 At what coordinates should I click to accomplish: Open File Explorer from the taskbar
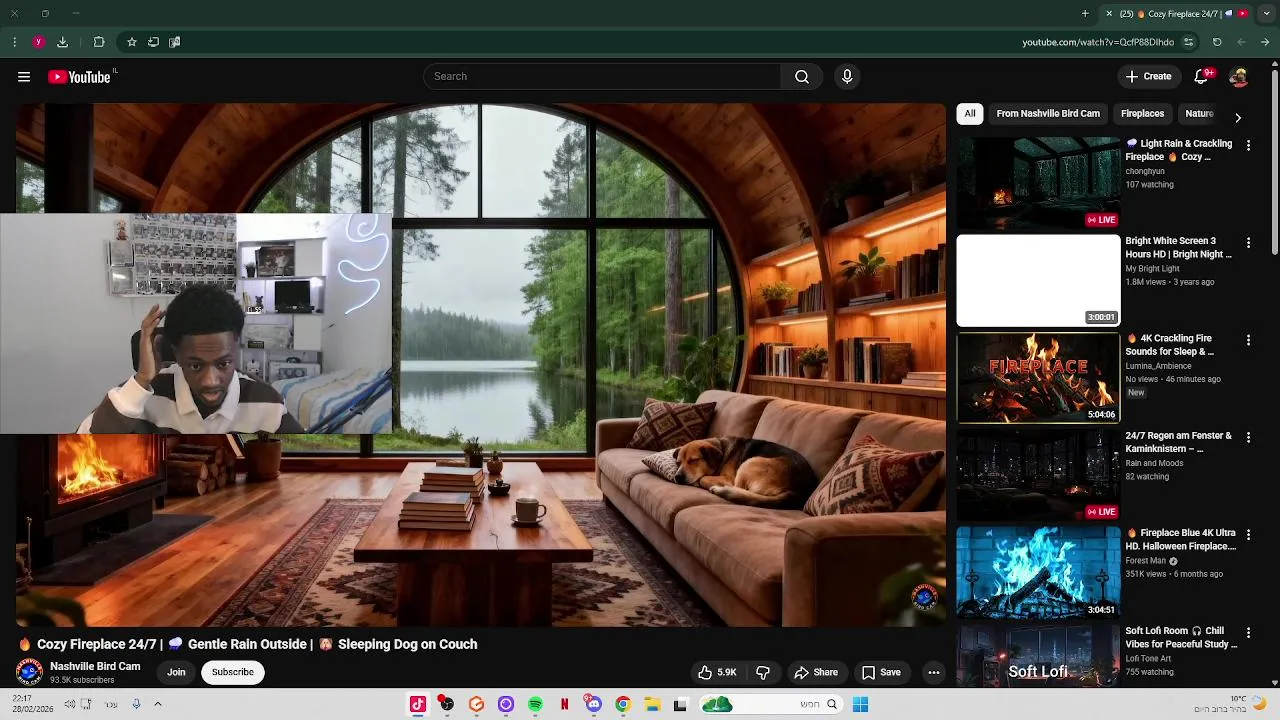(x=652, y=705)
